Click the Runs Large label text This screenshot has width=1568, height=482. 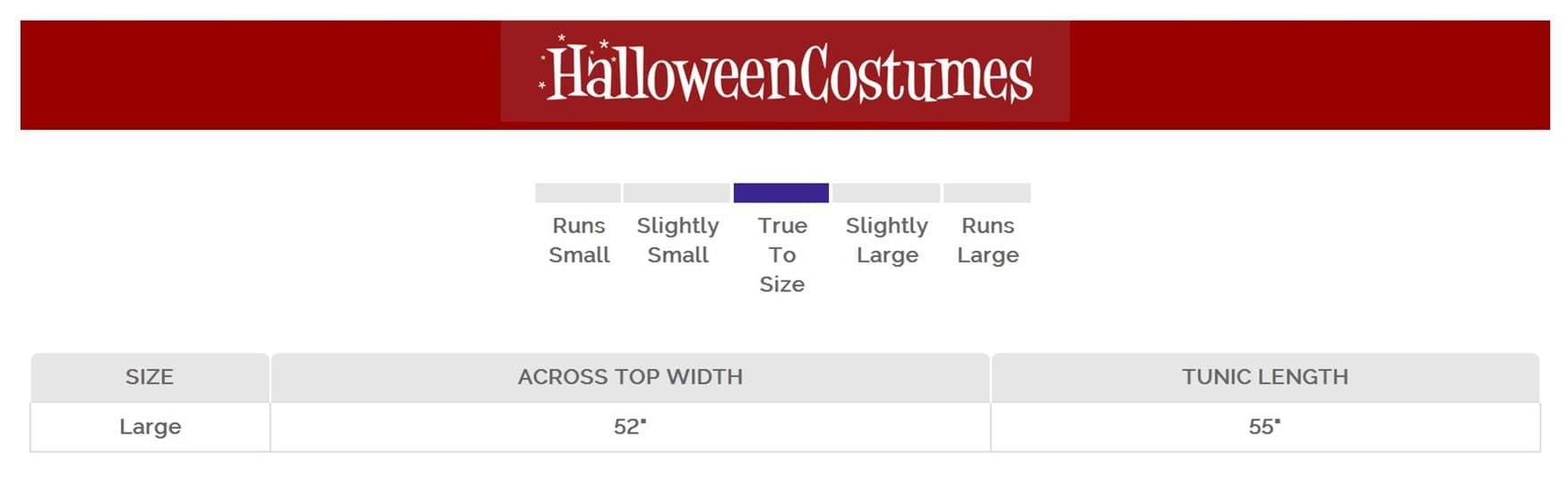[x=987, y=240]
